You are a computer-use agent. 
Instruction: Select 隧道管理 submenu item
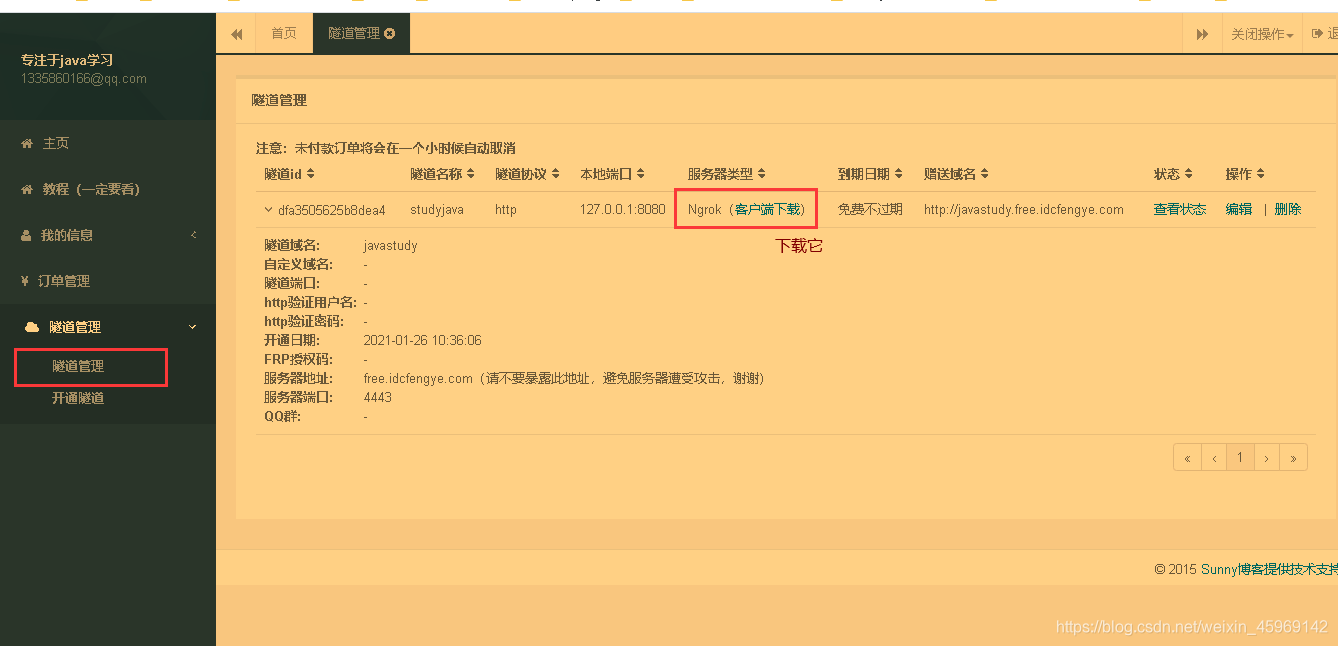click(x=78, y=367)
